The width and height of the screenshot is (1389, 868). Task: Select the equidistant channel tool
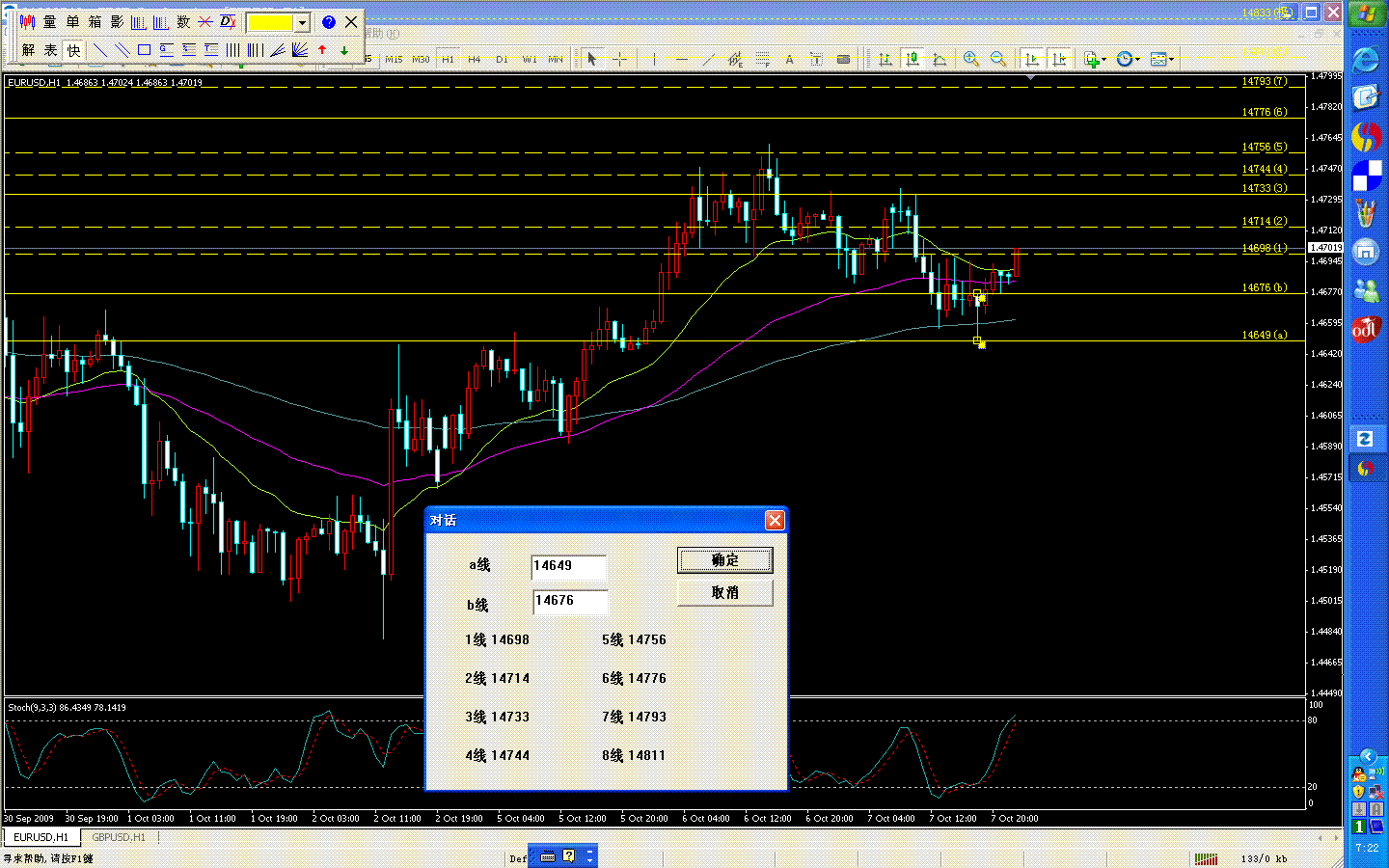coord(736,60)
